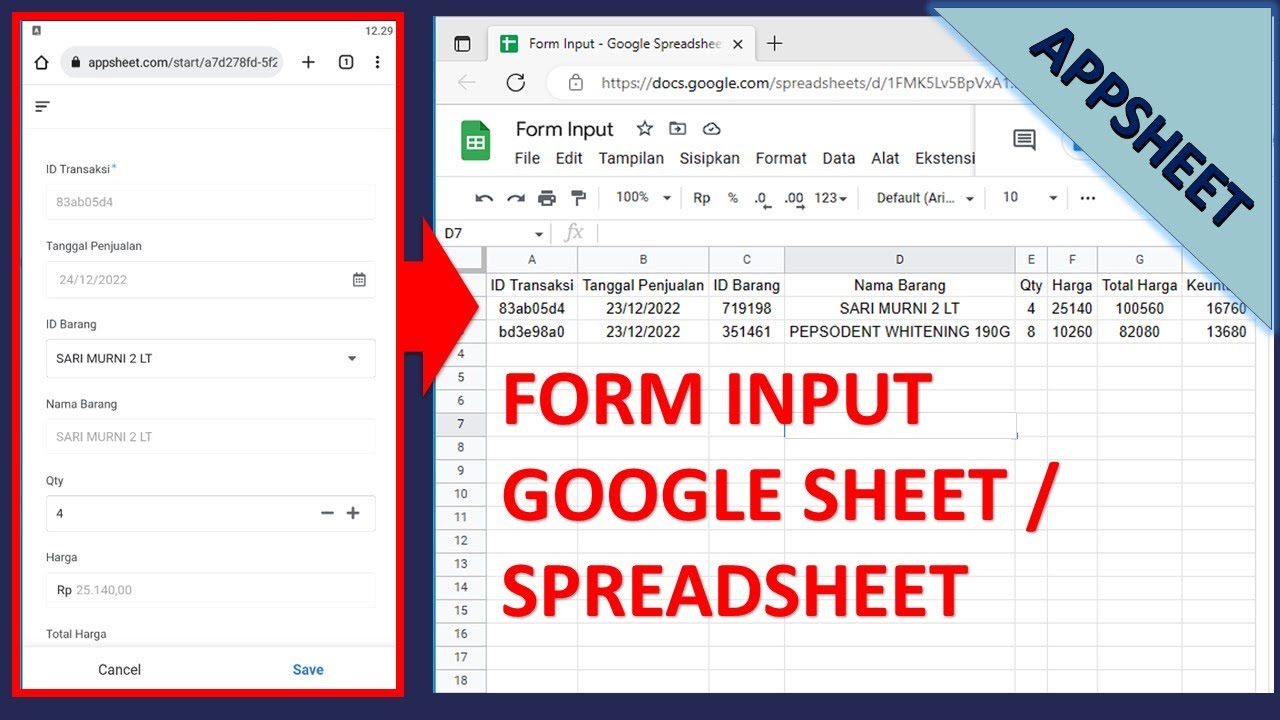Click the Harga field Rp 25.140,00
The height and width of the screenshot is (720, 1280).
coord(211,590)
